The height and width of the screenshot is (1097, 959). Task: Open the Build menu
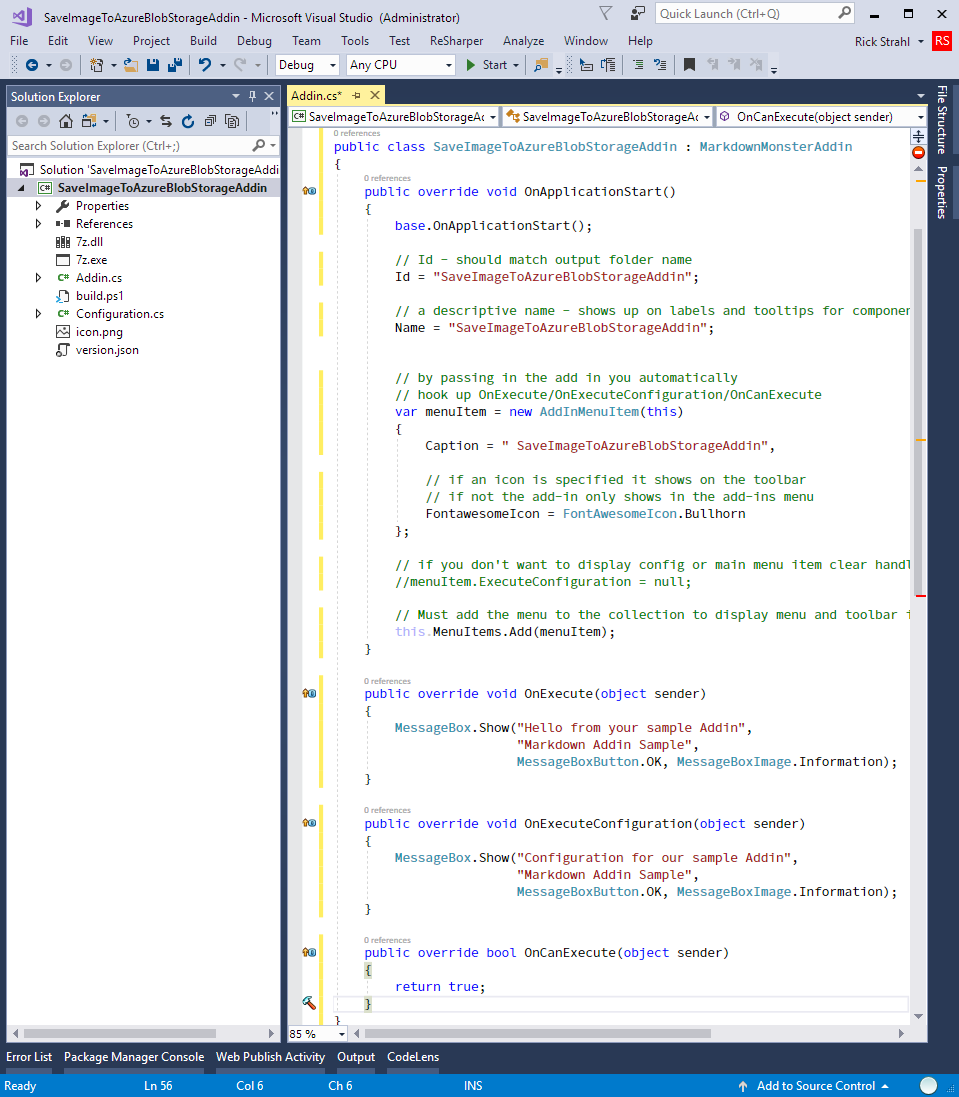(204, 41)
